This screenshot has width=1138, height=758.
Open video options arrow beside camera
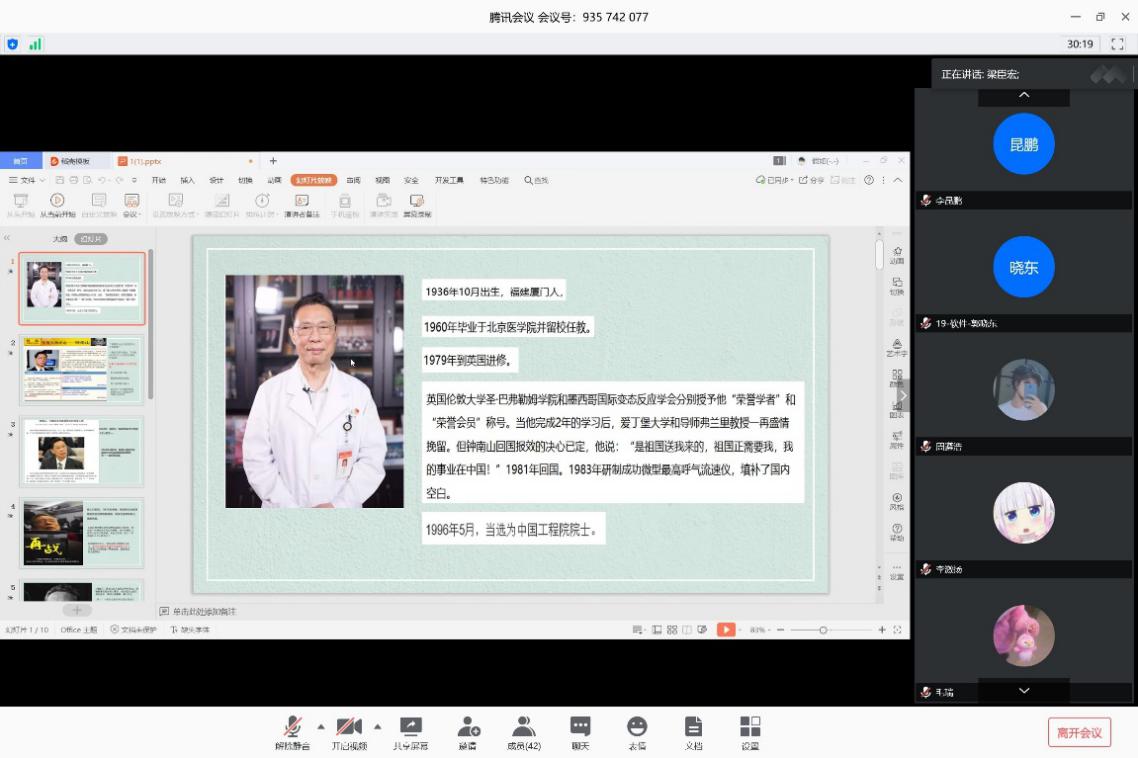(377, 726)
